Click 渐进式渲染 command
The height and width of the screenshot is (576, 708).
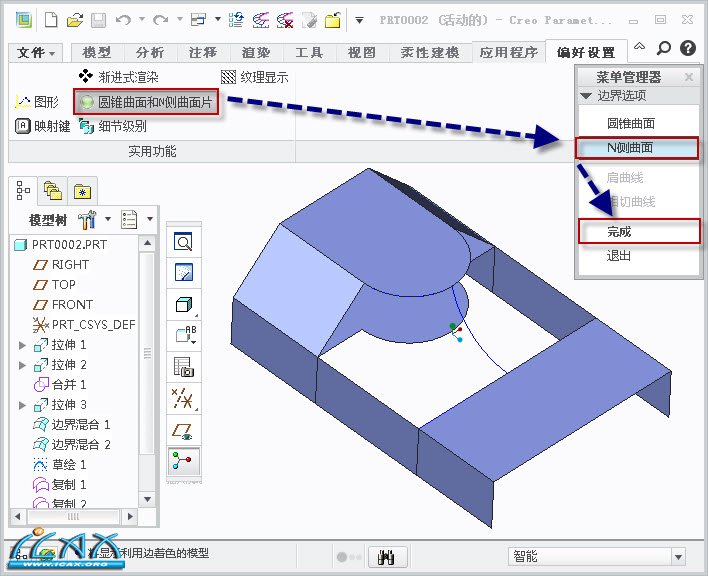coord(119,77)
